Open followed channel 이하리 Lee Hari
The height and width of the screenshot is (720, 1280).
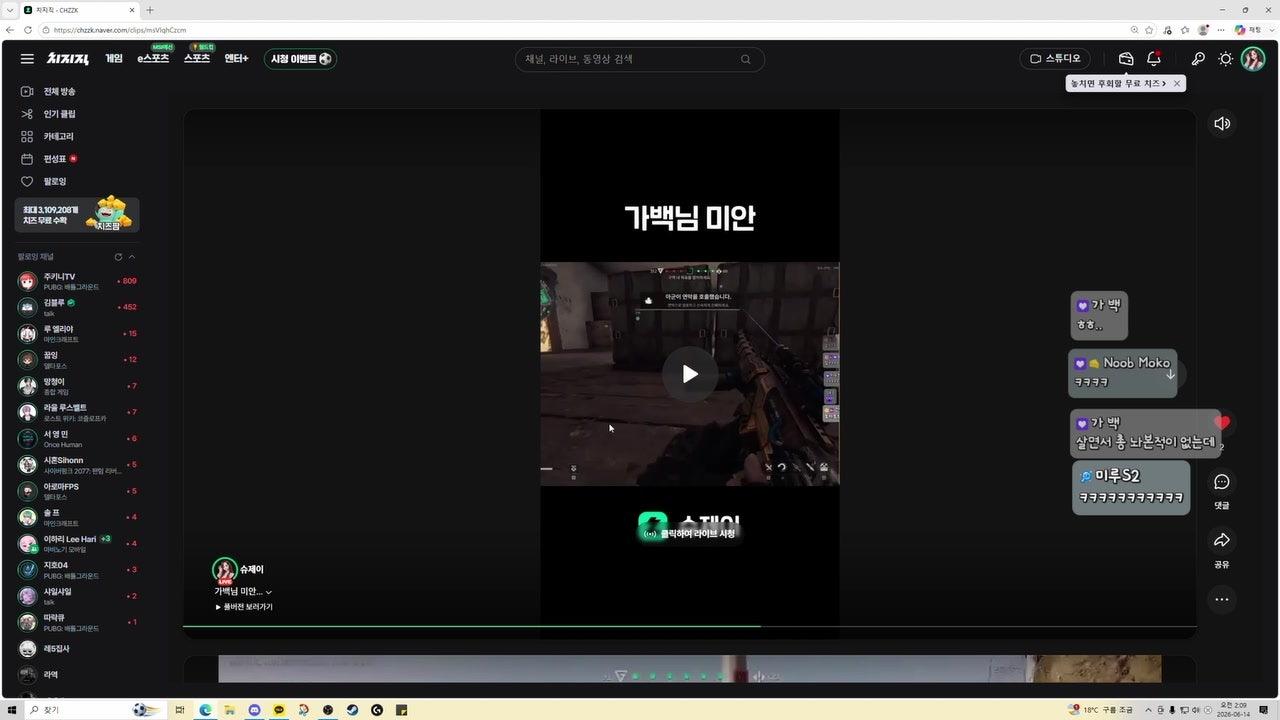[78, 543]
